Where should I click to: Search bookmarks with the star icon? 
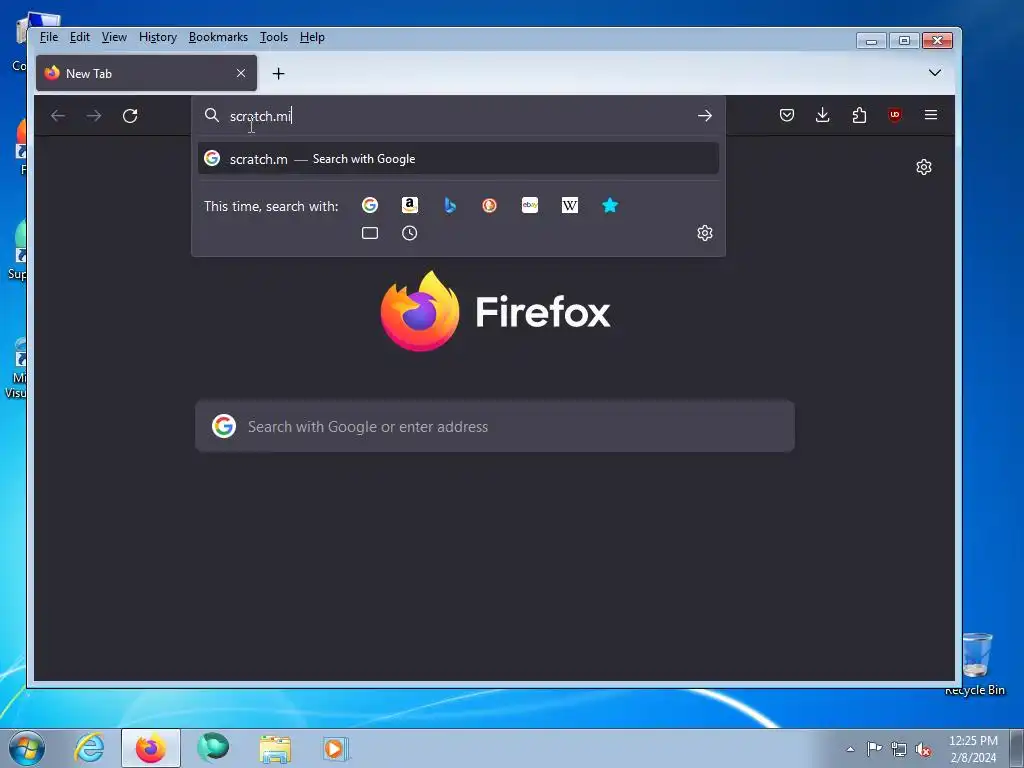(x=610, y=205)
